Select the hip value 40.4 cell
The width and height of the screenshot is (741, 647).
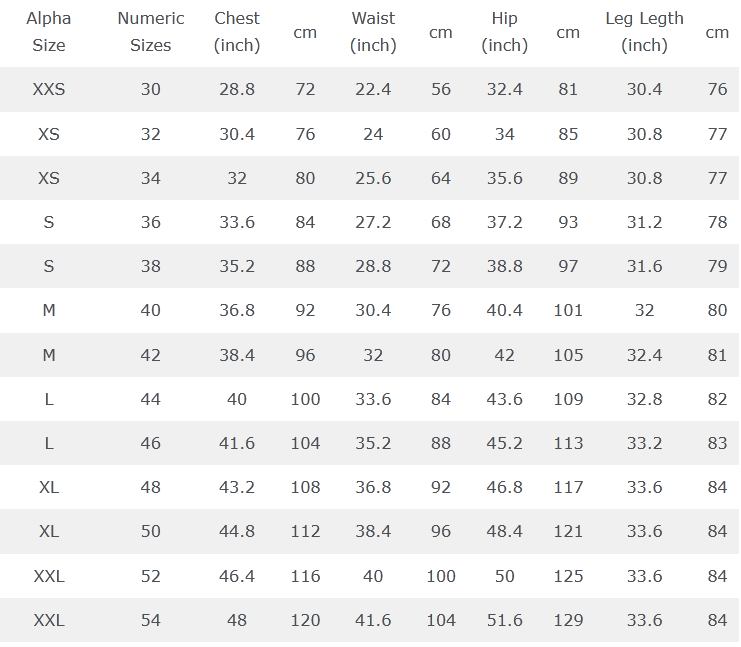(x=505, y=311)
